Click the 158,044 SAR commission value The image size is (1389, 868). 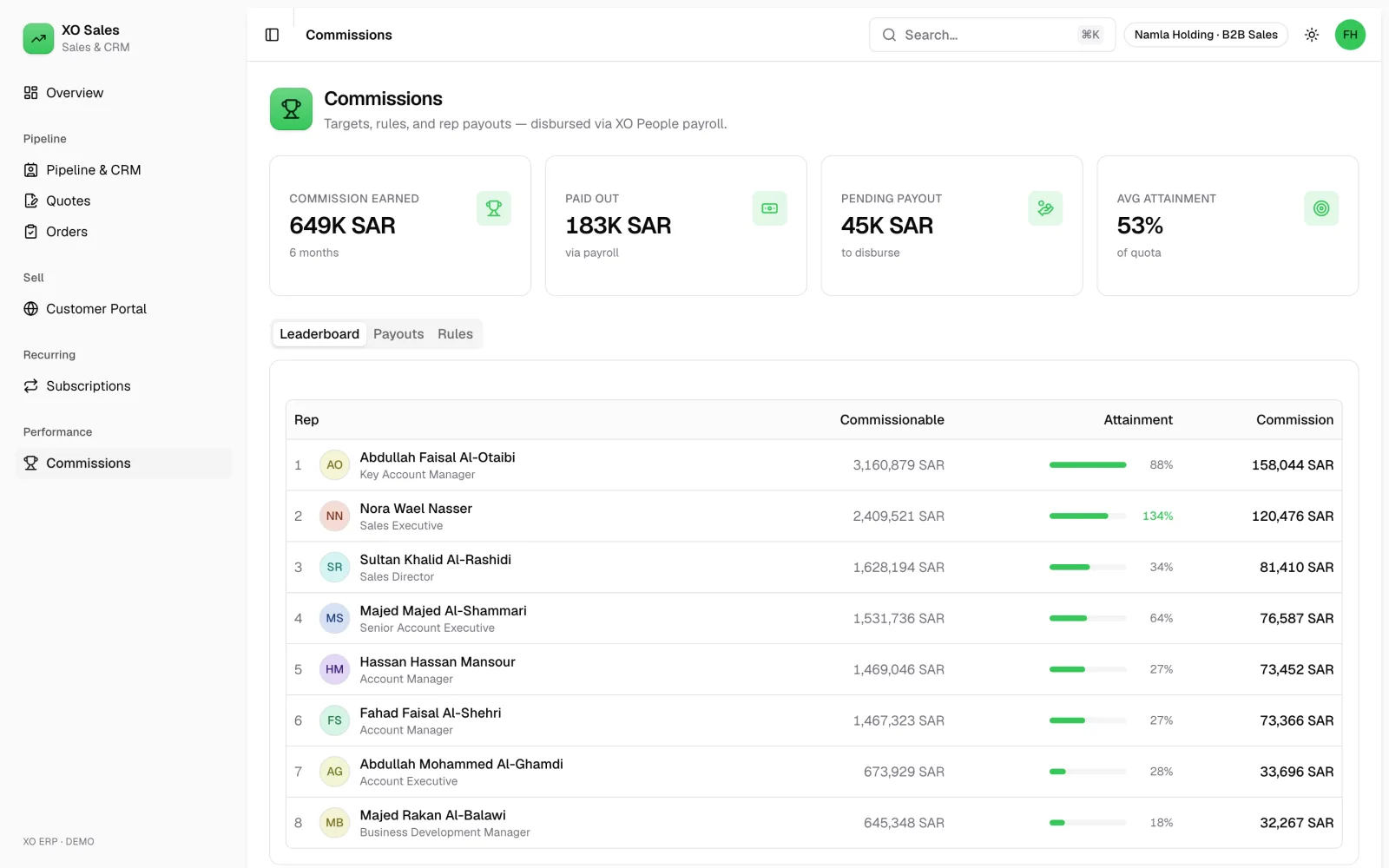(x=1293, y=465)
